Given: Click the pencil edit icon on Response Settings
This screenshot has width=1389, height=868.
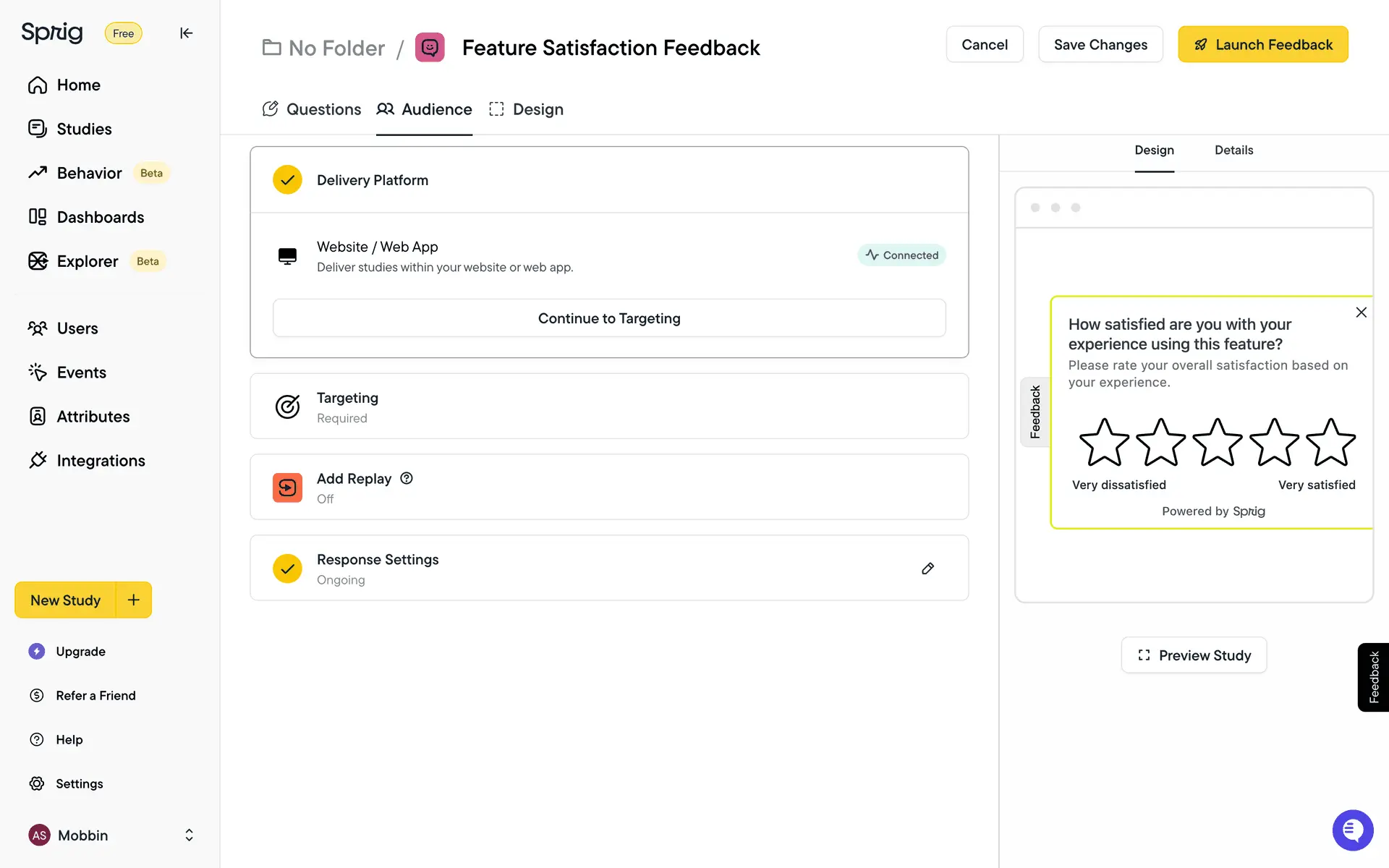Looking at the screenshot, I should click(x=927, y=569).
